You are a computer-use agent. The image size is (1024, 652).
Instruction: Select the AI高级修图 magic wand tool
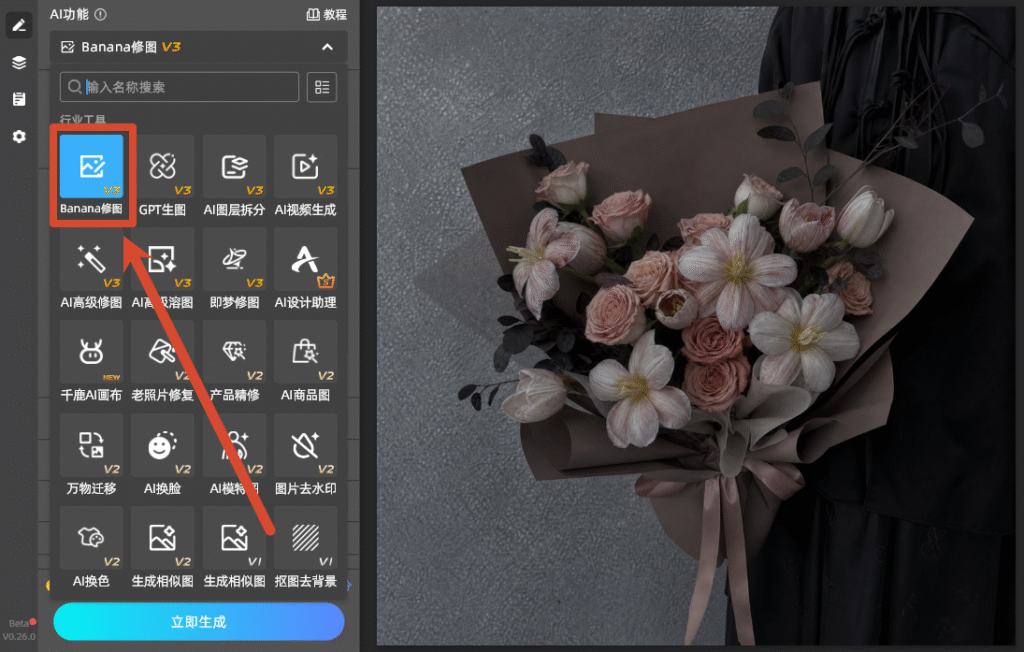tap(91, 259)
